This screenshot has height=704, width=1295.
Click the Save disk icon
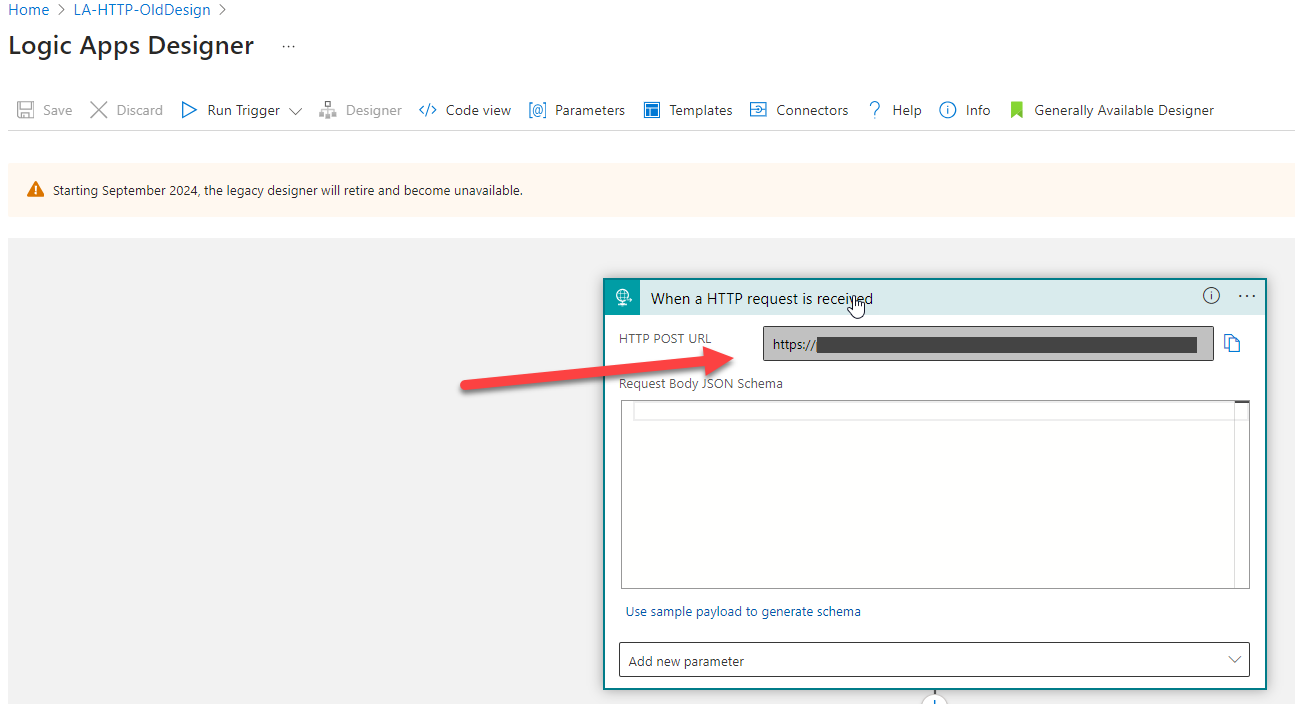26,110
